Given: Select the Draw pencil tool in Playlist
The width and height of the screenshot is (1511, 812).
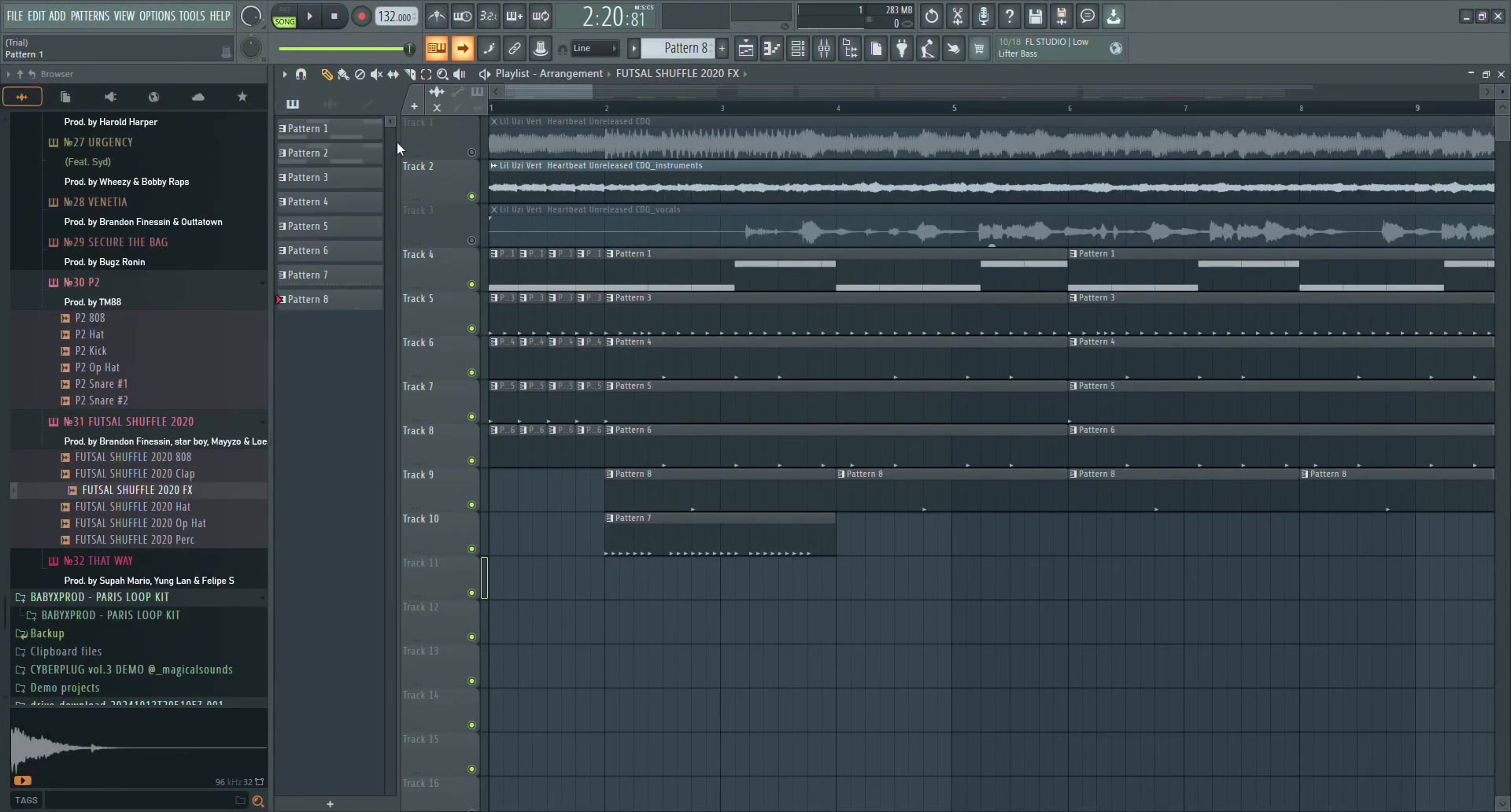Looking at the screenshot, I should coord(327,74).
